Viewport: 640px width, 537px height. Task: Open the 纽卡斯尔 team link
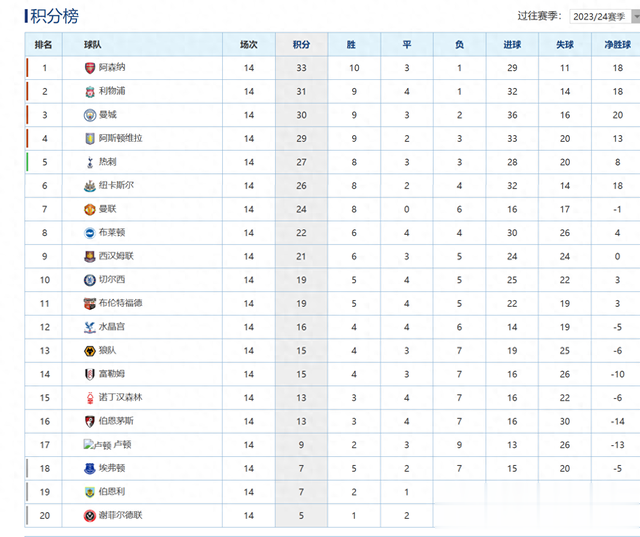click(116, 185)
